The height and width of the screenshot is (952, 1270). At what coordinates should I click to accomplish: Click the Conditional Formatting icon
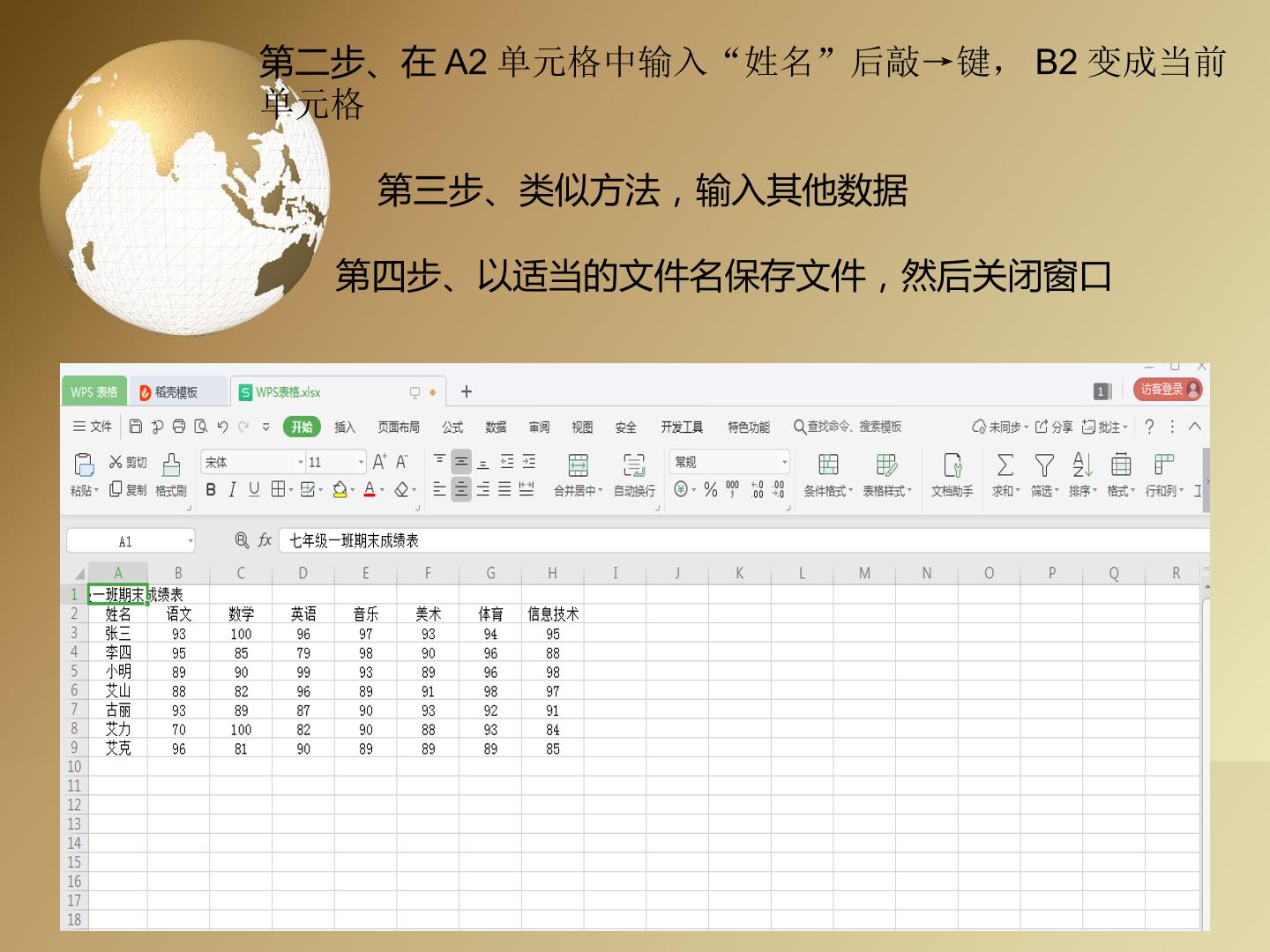[x=828, y=465]
